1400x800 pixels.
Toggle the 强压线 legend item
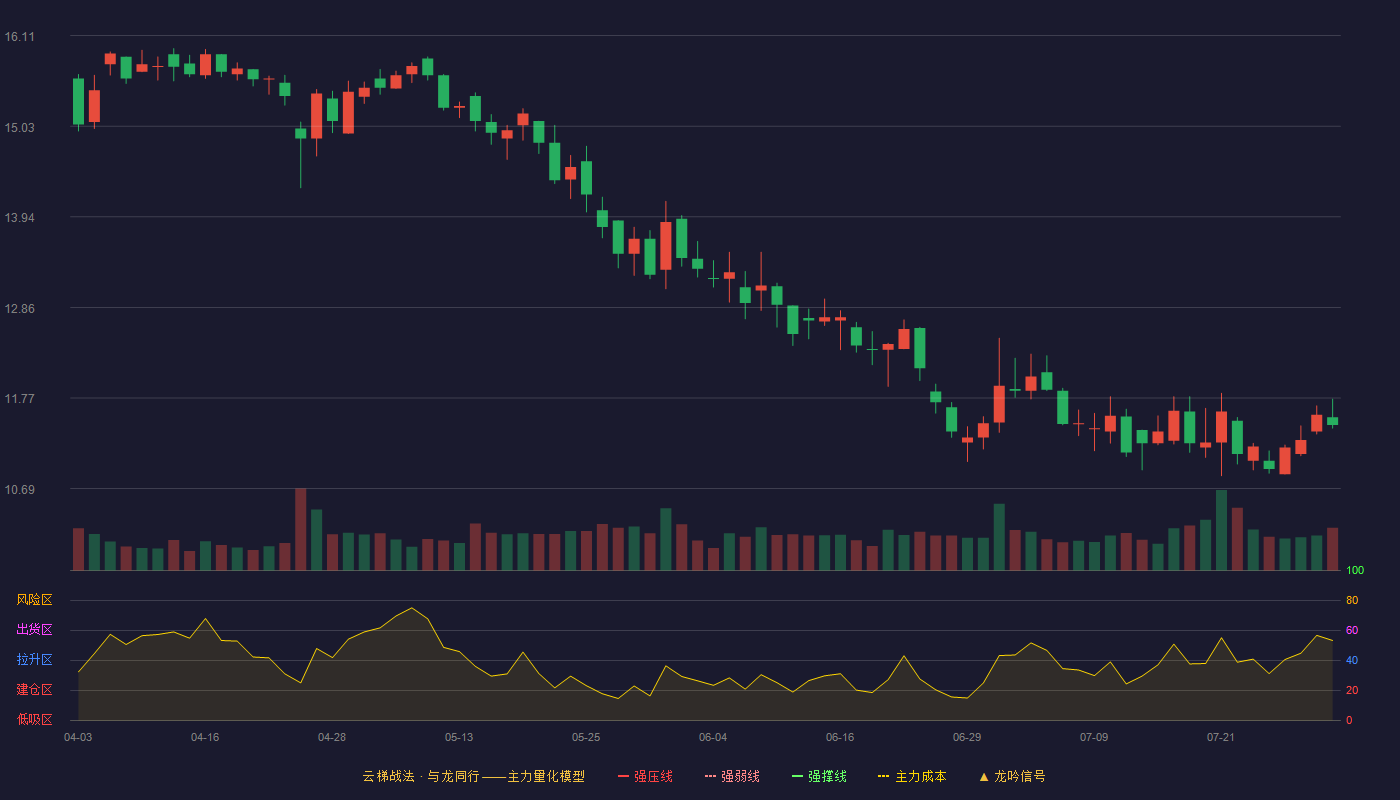[x=645, y=776]
